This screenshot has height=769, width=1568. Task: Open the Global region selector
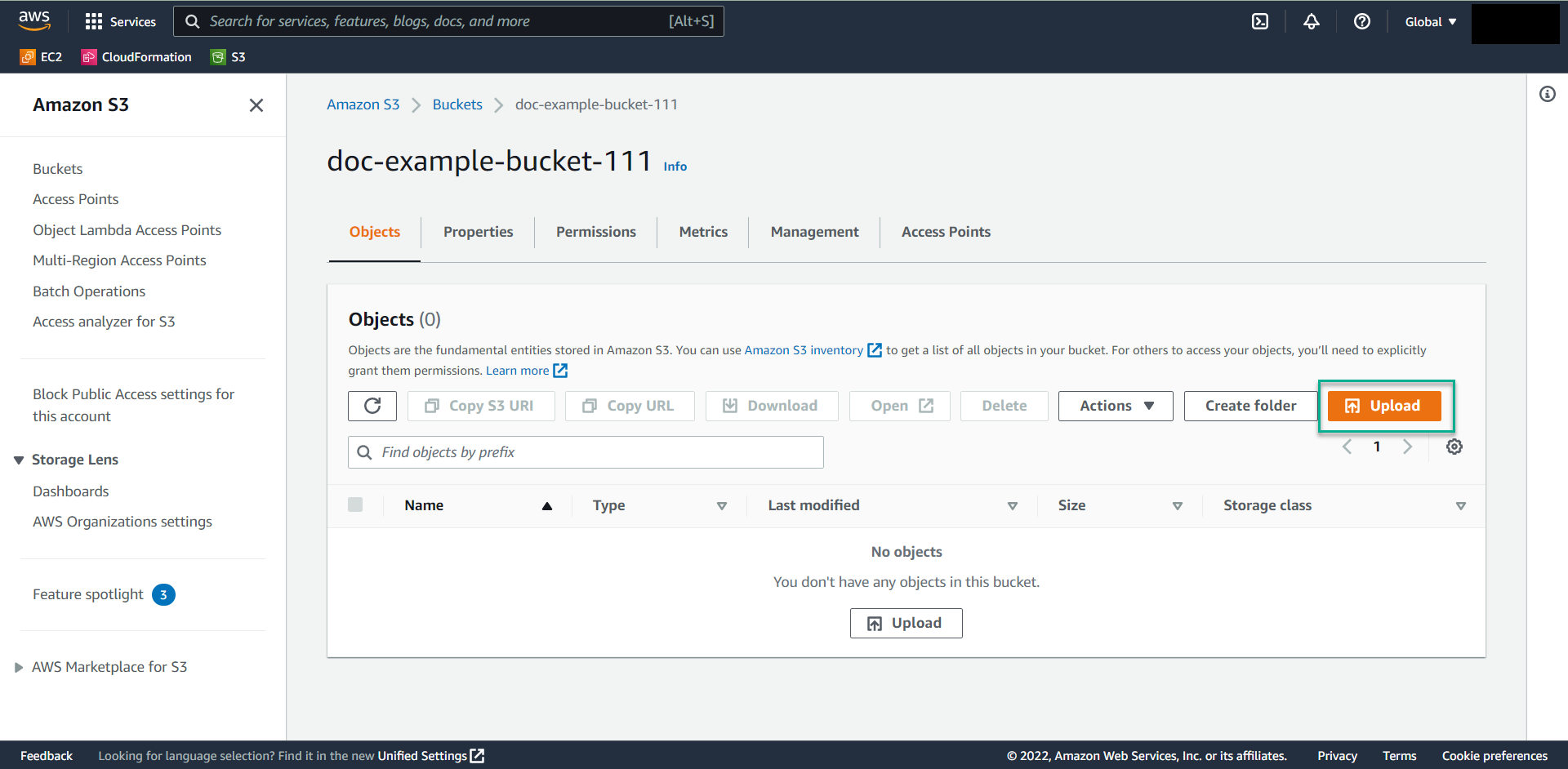[x=1429, y=21]
